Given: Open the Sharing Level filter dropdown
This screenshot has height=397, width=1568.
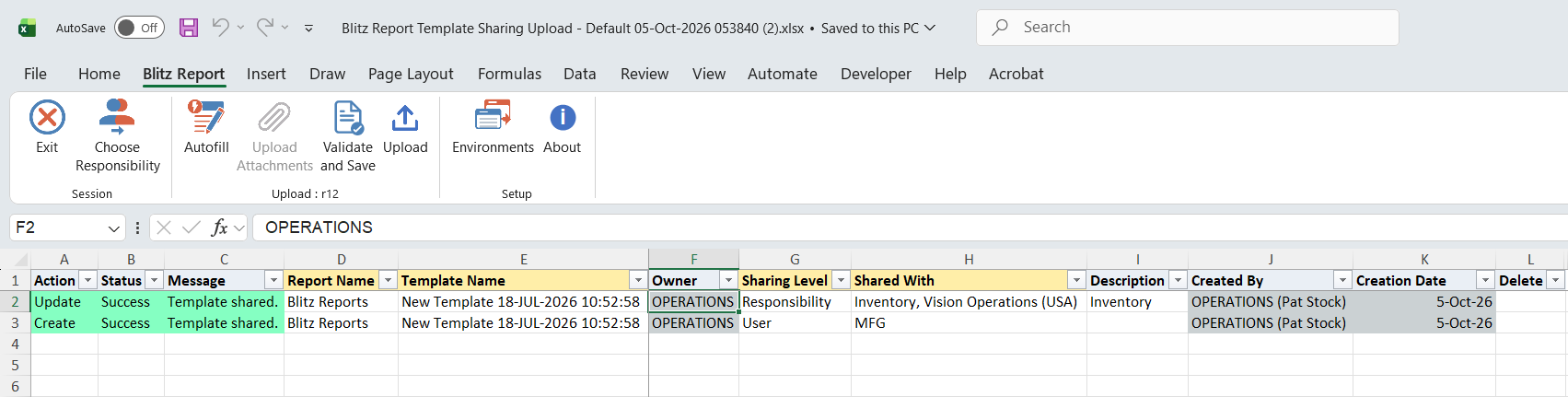Looking at the screenshot, I should tap(841, 280).
